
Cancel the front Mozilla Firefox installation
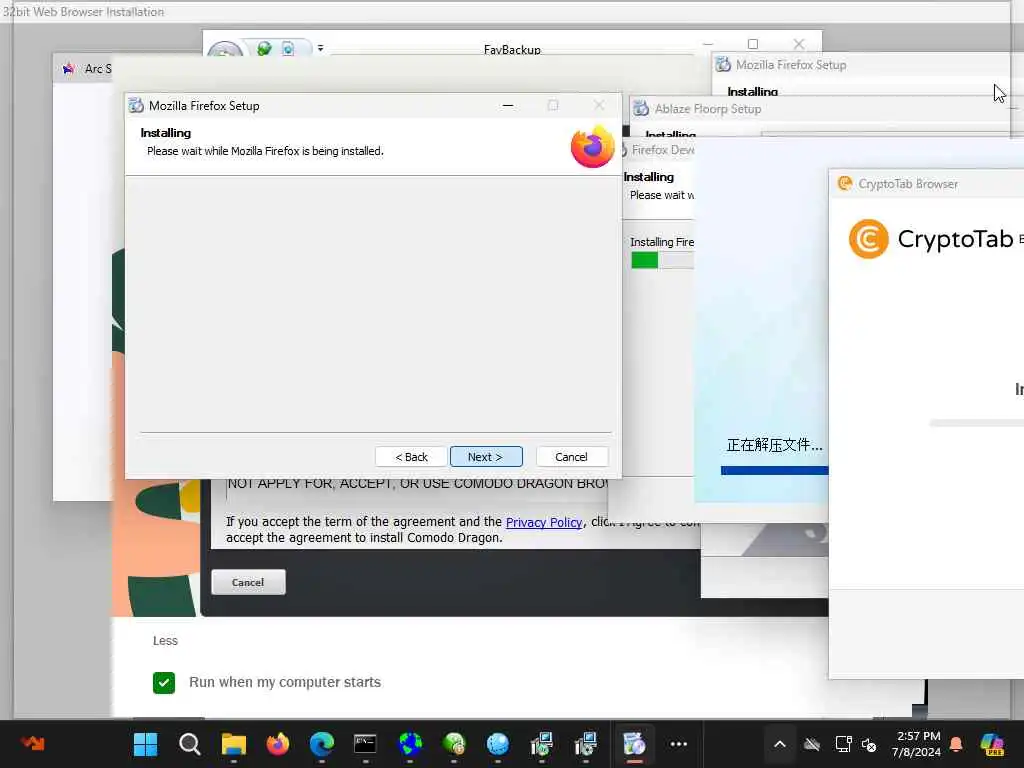[571, 456]
